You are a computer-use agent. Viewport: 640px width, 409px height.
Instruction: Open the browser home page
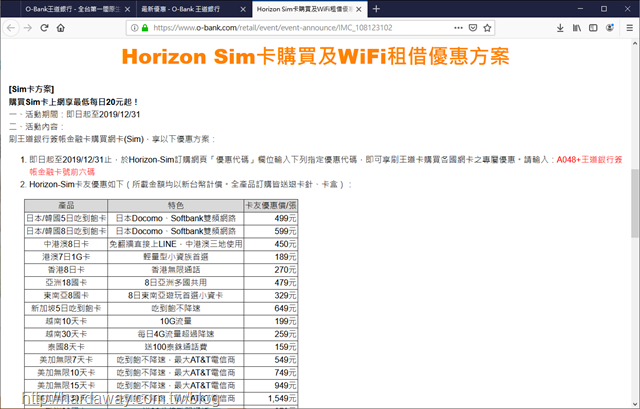61,28
